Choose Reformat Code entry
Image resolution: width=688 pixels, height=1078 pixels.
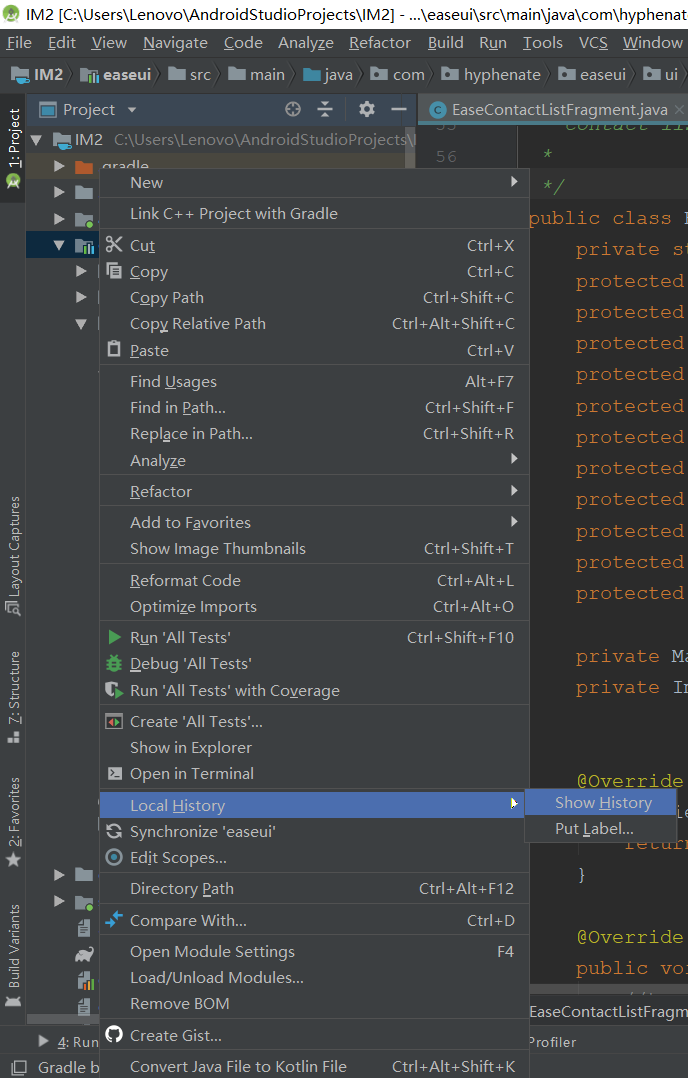(x=315, y=580)
